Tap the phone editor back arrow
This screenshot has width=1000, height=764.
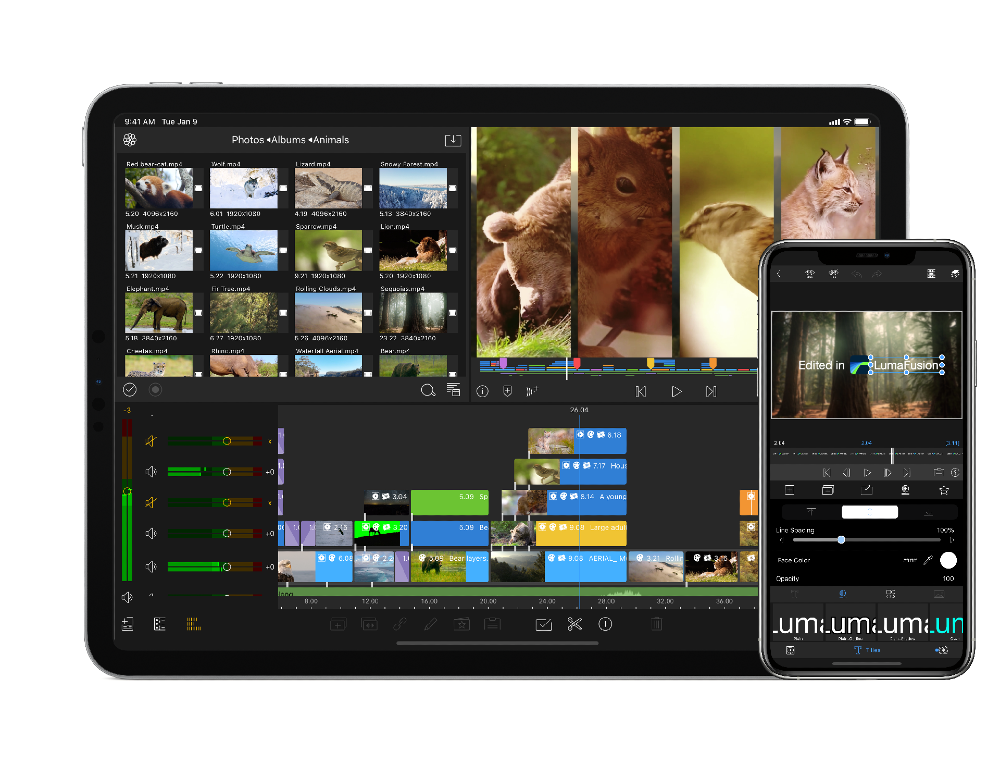pos(779,274)
